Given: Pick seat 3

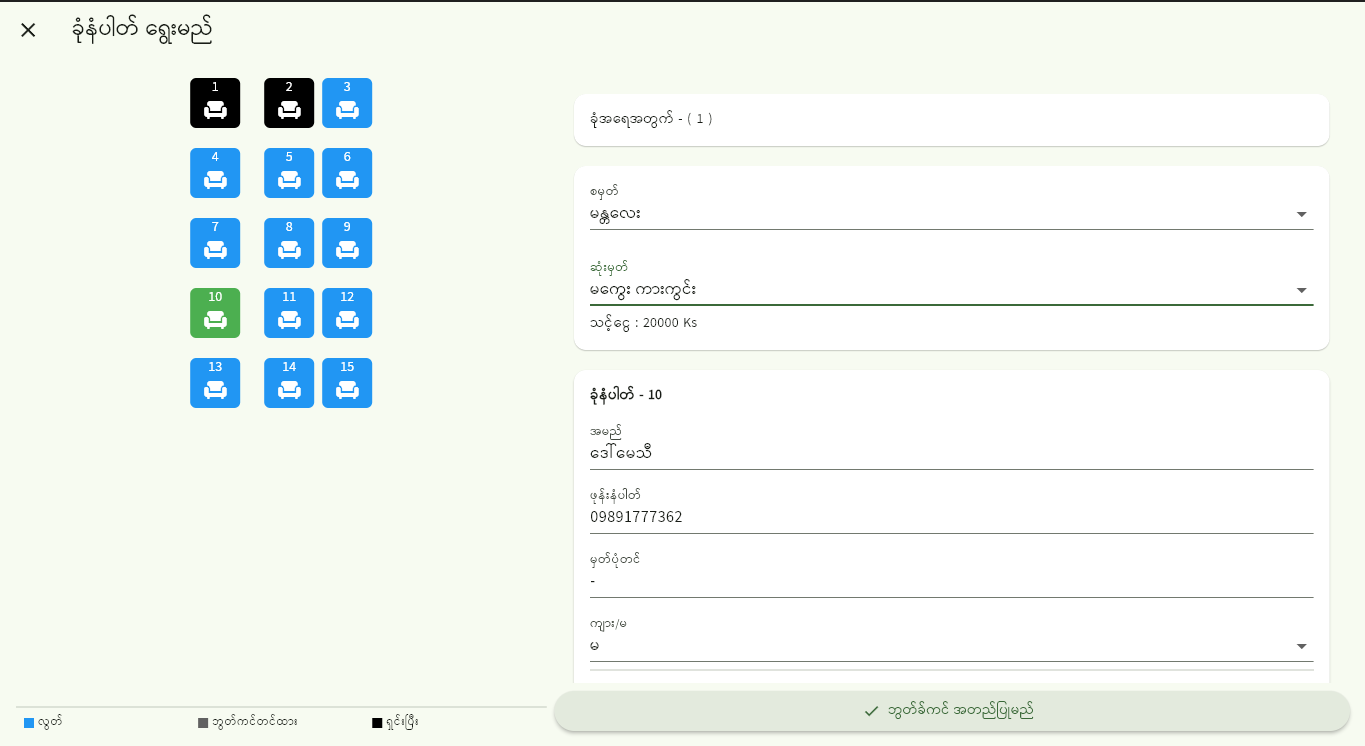Looking at the screenshot, I should [x=347, y=103].
